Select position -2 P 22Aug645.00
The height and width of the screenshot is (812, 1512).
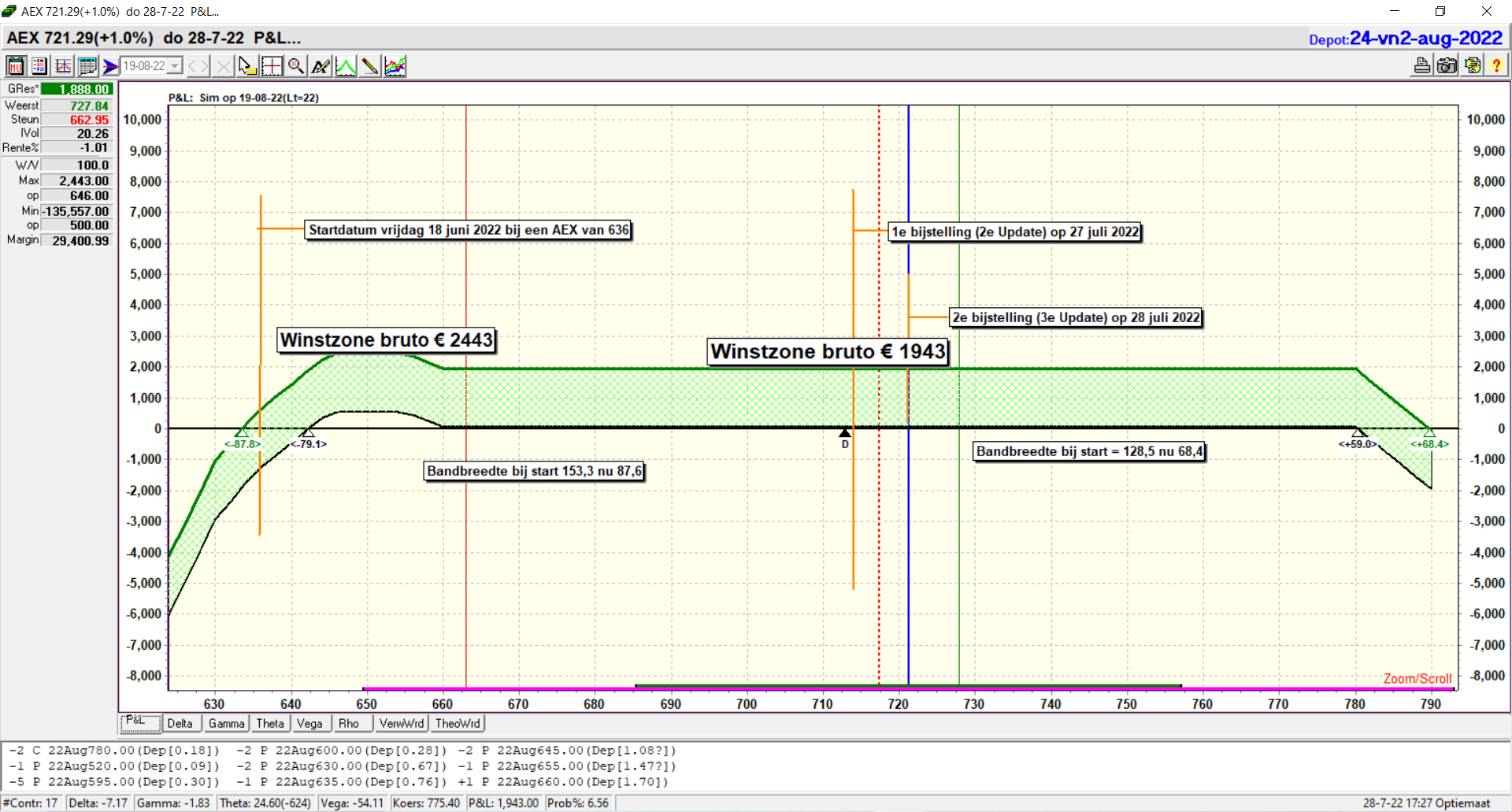click(x=567, y=751)
